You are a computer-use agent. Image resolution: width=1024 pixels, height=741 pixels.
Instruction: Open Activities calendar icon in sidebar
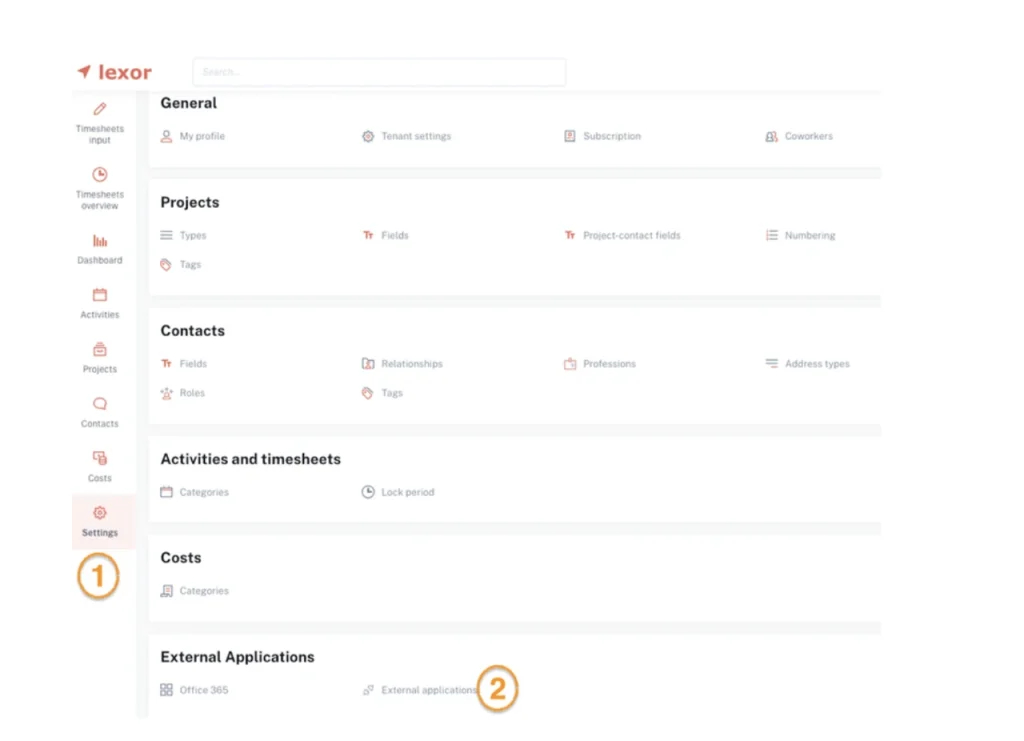[x=99, y=295]
